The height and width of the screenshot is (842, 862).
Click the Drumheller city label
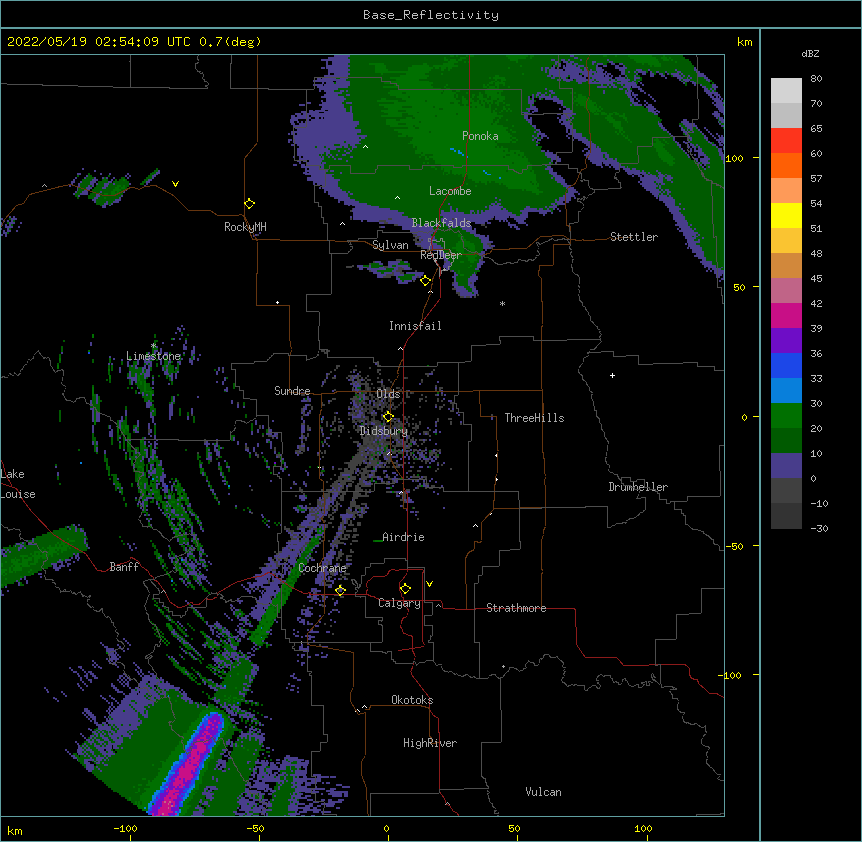point(638,486)
